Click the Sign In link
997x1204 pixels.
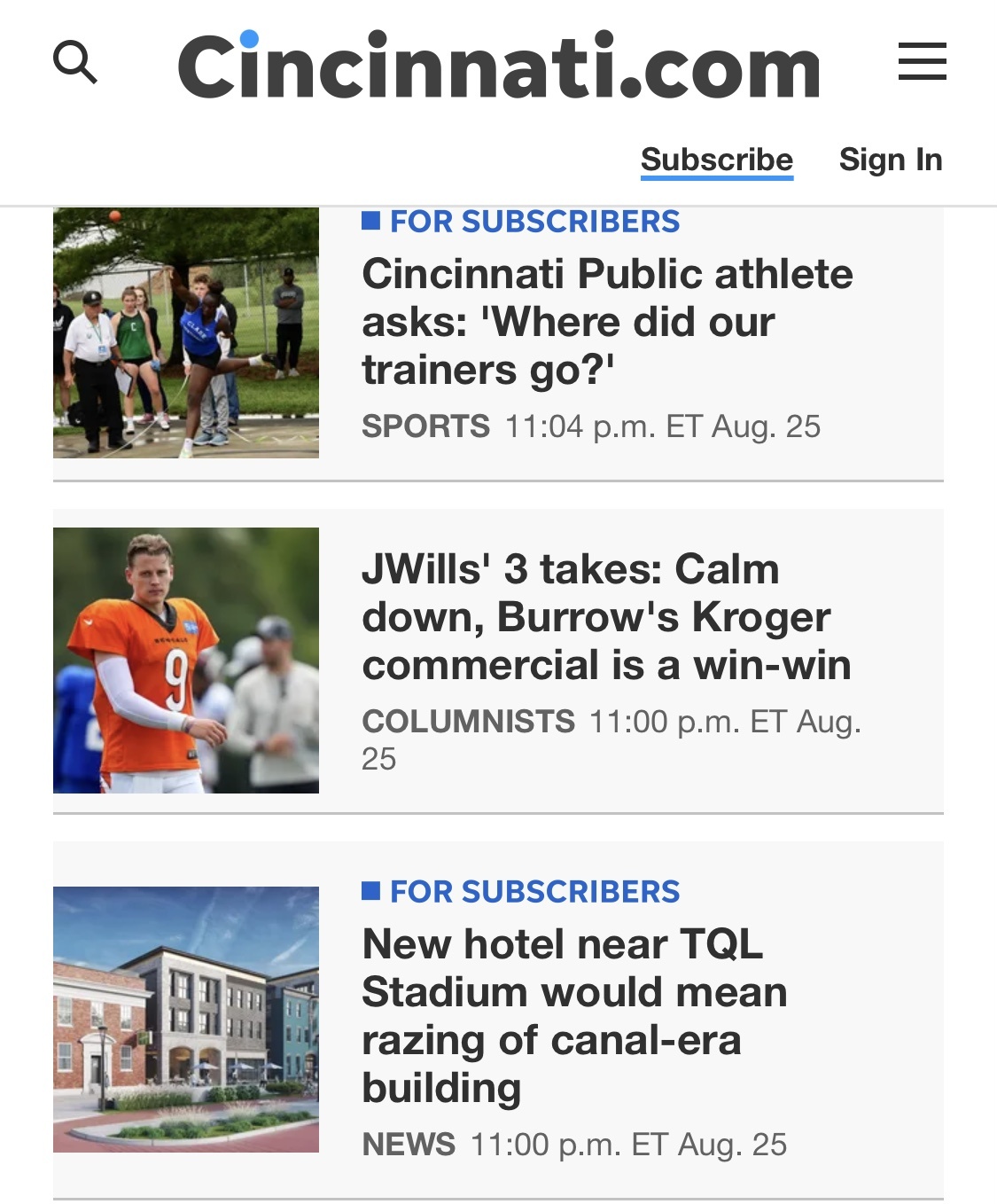[891, 160]
